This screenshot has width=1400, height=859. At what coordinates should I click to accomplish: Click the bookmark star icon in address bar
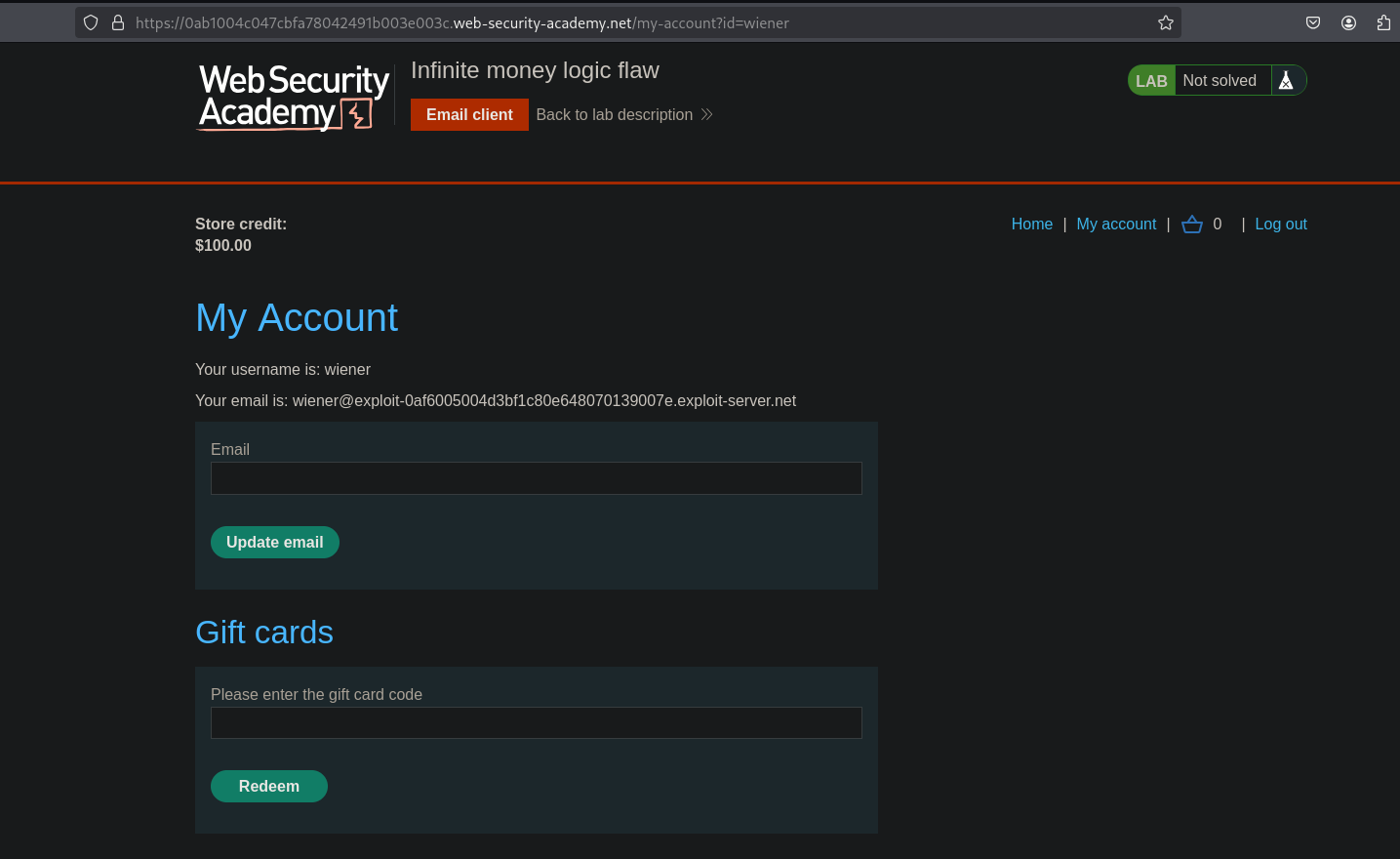[x=1165, y=22]
